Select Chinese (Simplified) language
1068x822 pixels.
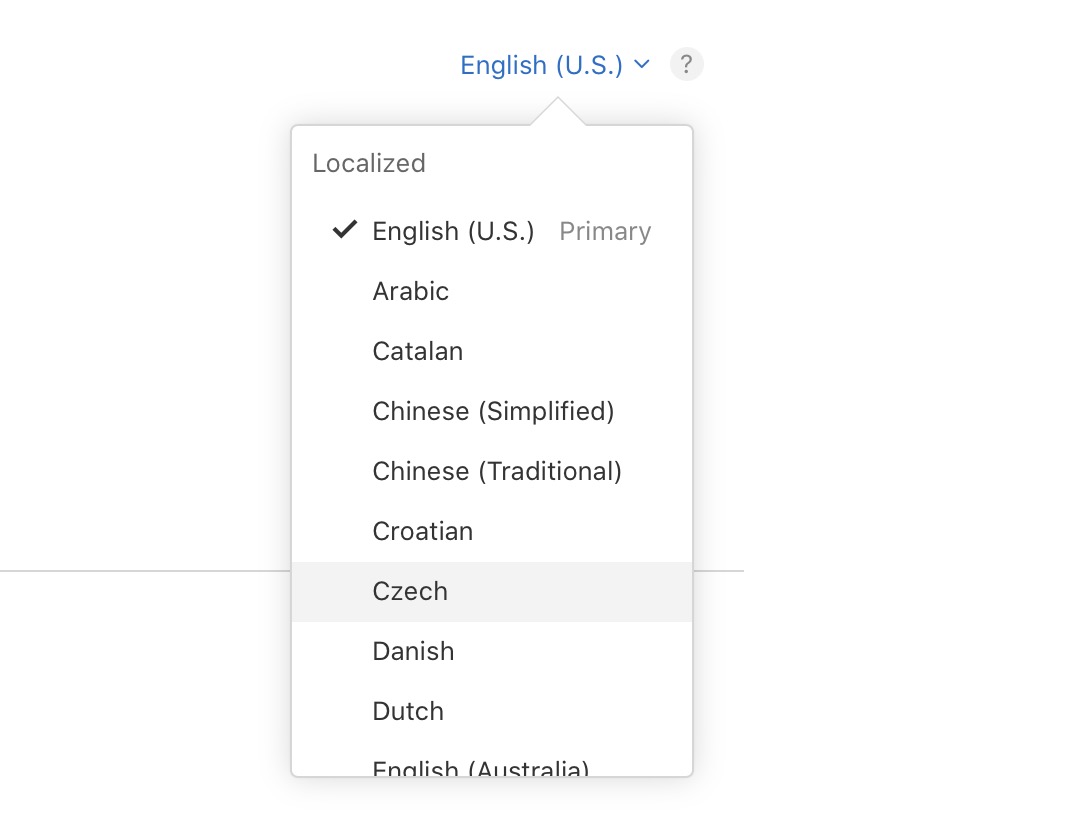click(493, 411)
